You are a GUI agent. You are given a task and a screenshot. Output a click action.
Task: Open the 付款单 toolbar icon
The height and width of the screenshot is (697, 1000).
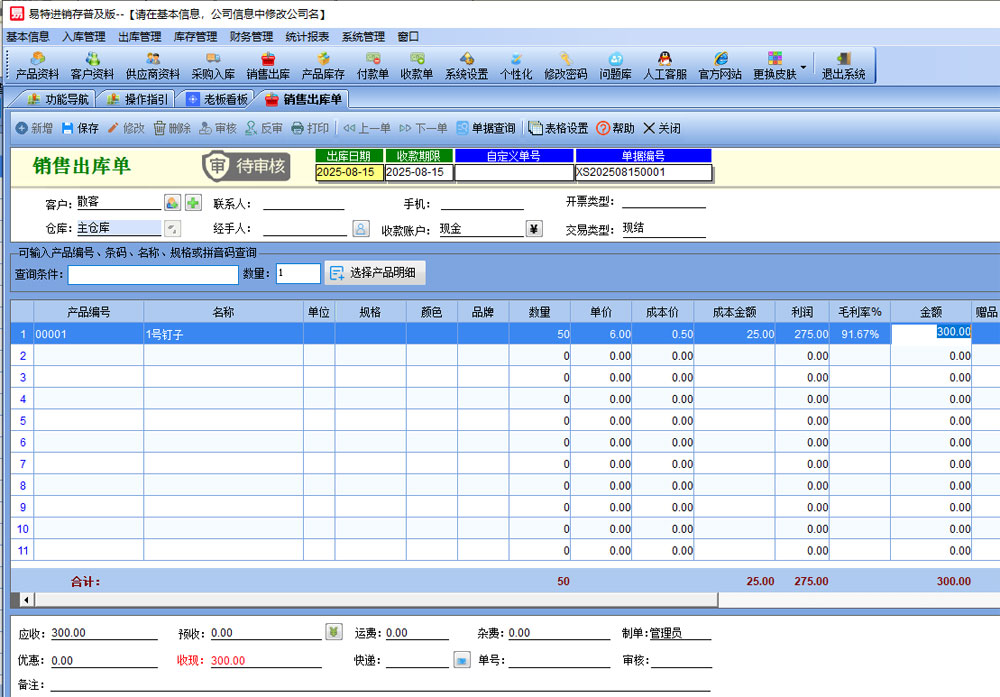tap(373, 66)
